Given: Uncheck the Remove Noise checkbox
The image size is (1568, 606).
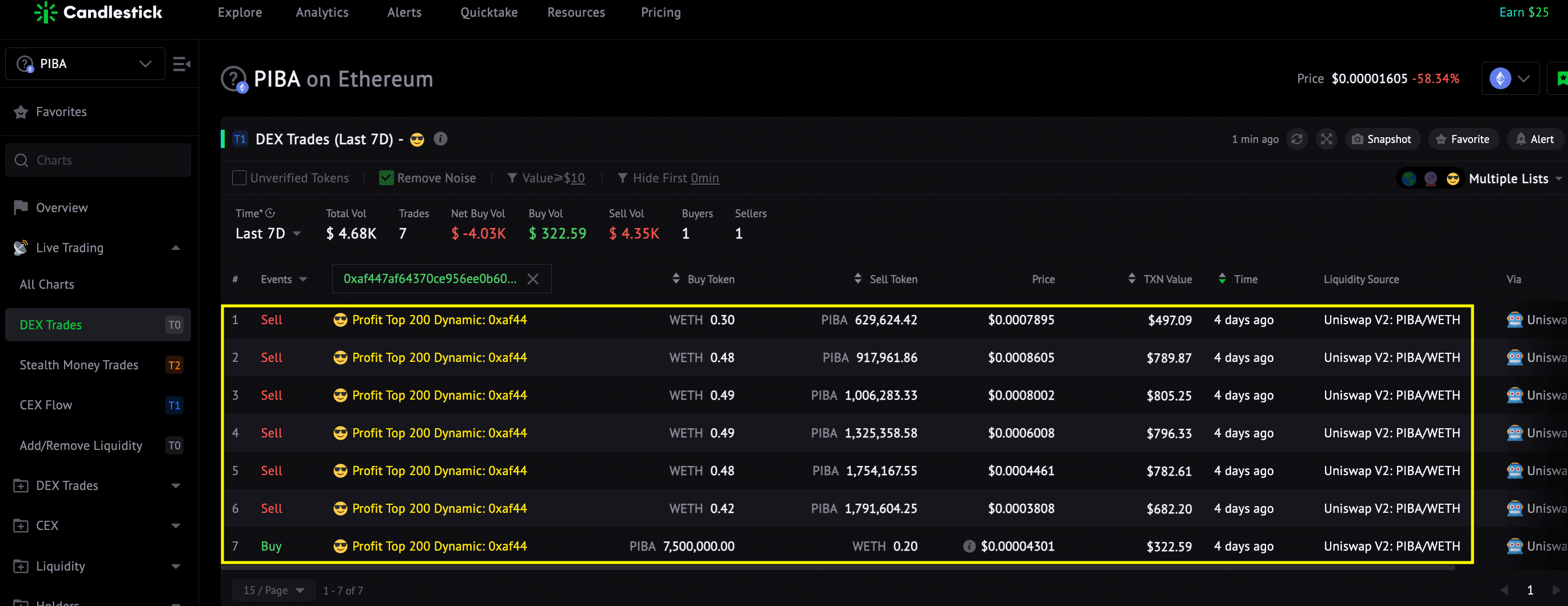Looking at the screenshot, I should pyautogui.click(x=386, y=178).
